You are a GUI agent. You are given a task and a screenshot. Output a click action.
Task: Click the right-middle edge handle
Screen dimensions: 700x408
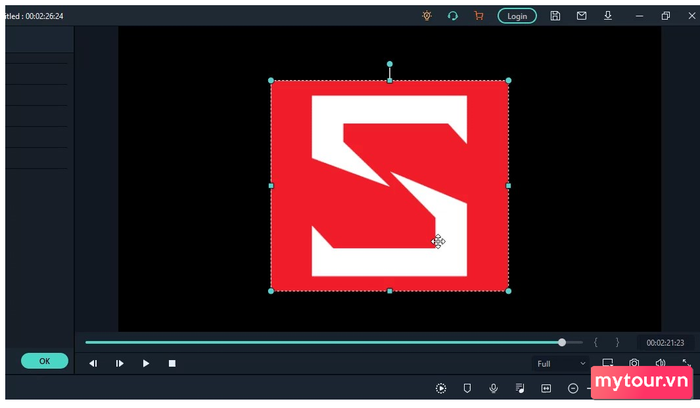click(x=508, y=186)
